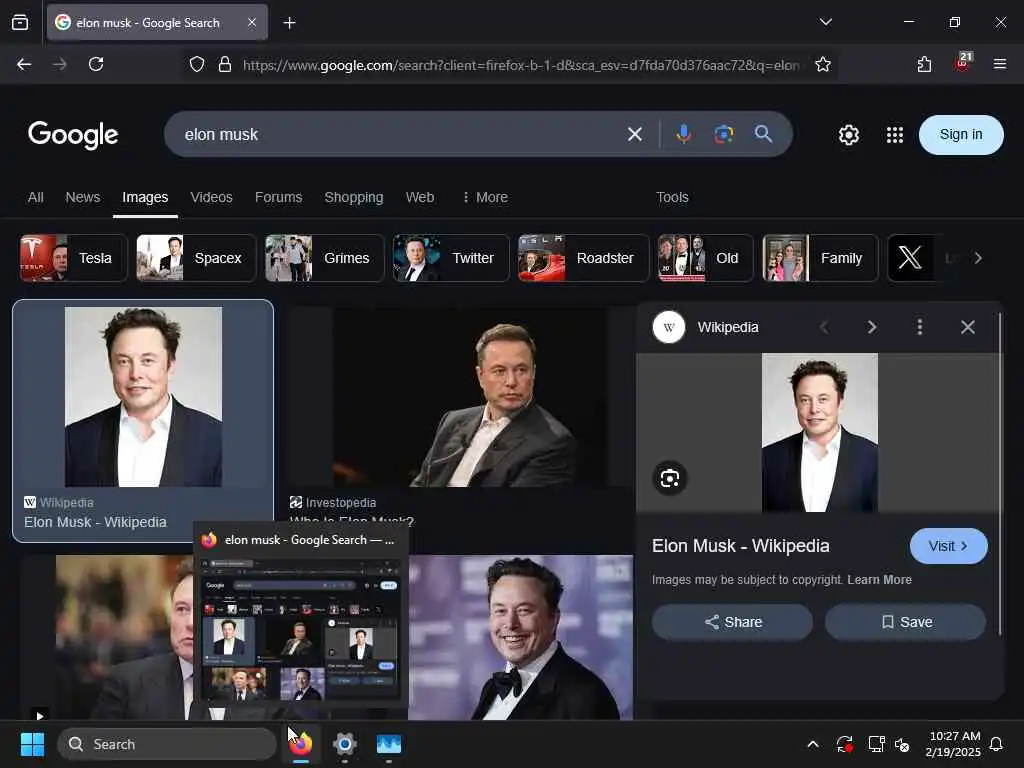Visit the Wikipedia page
Viewport: 1024px width, 768px height.
click(x=948, y=546)
